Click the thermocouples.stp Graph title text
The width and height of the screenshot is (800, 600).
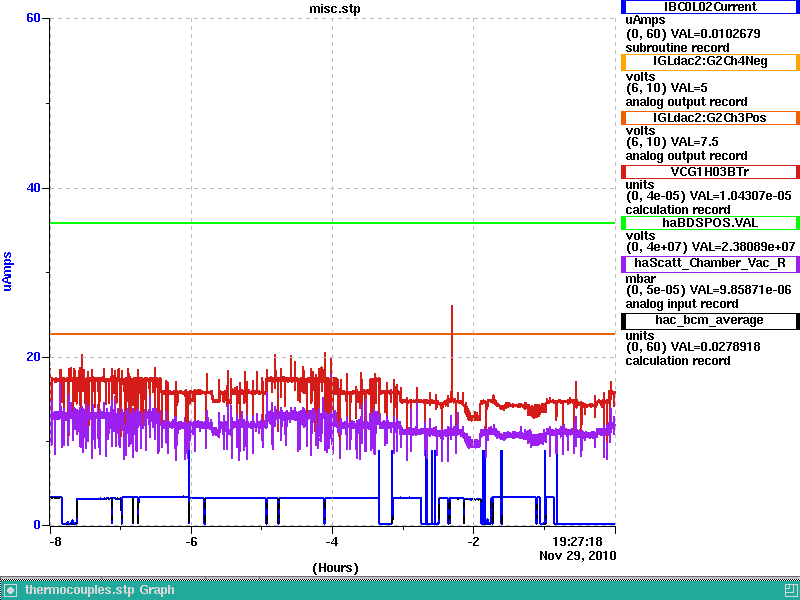coord(99,590)
